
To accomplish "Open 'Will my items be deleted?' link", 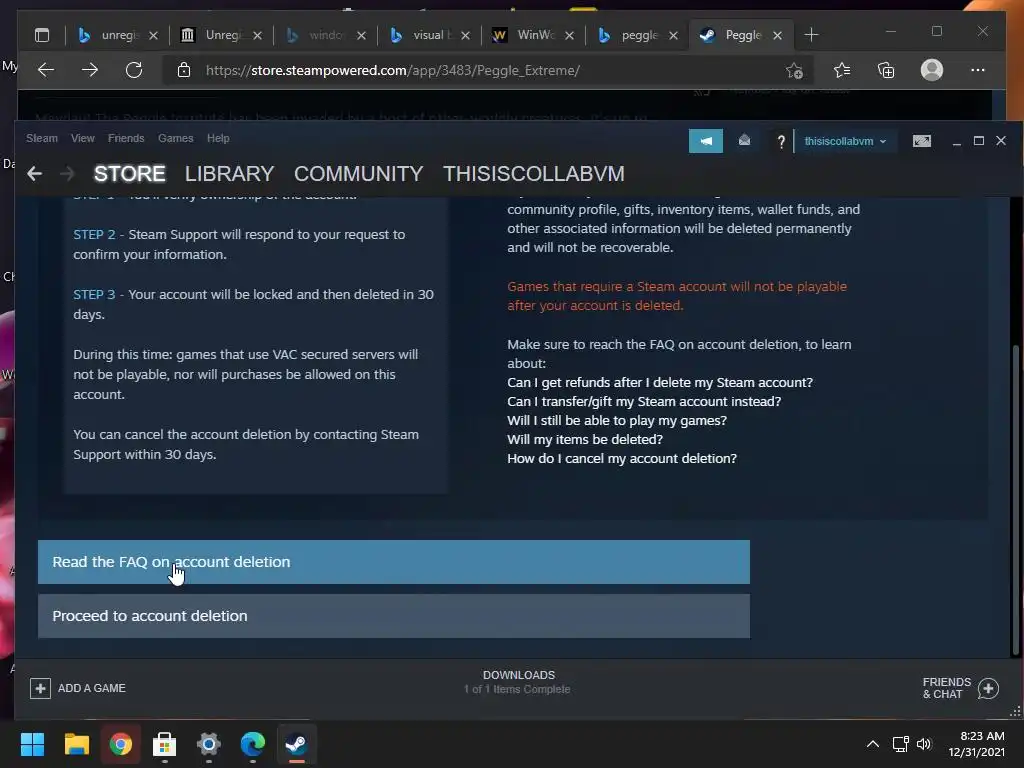I will (x=584, y=440).
